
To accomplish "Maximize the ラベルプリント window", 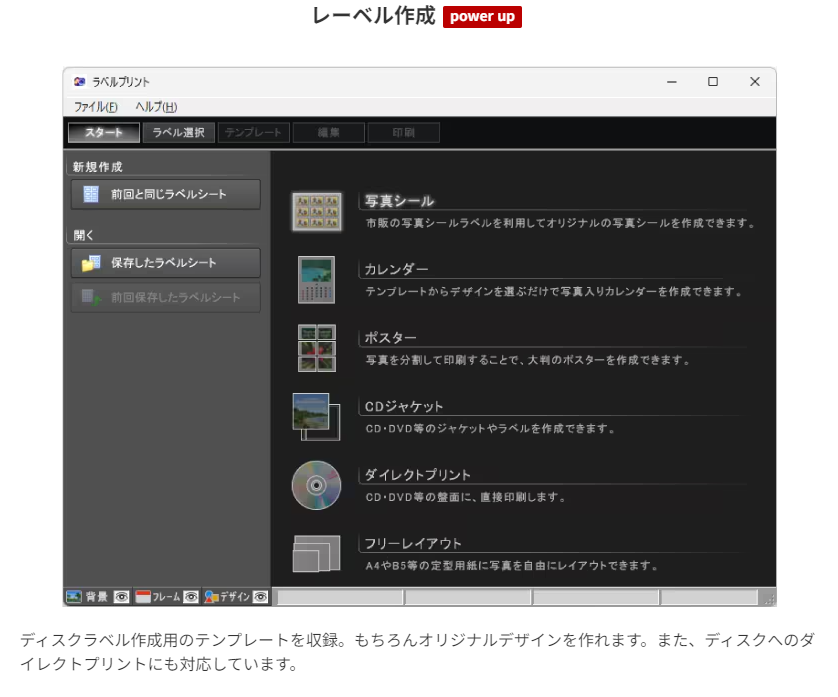I will tap(713, 82).
